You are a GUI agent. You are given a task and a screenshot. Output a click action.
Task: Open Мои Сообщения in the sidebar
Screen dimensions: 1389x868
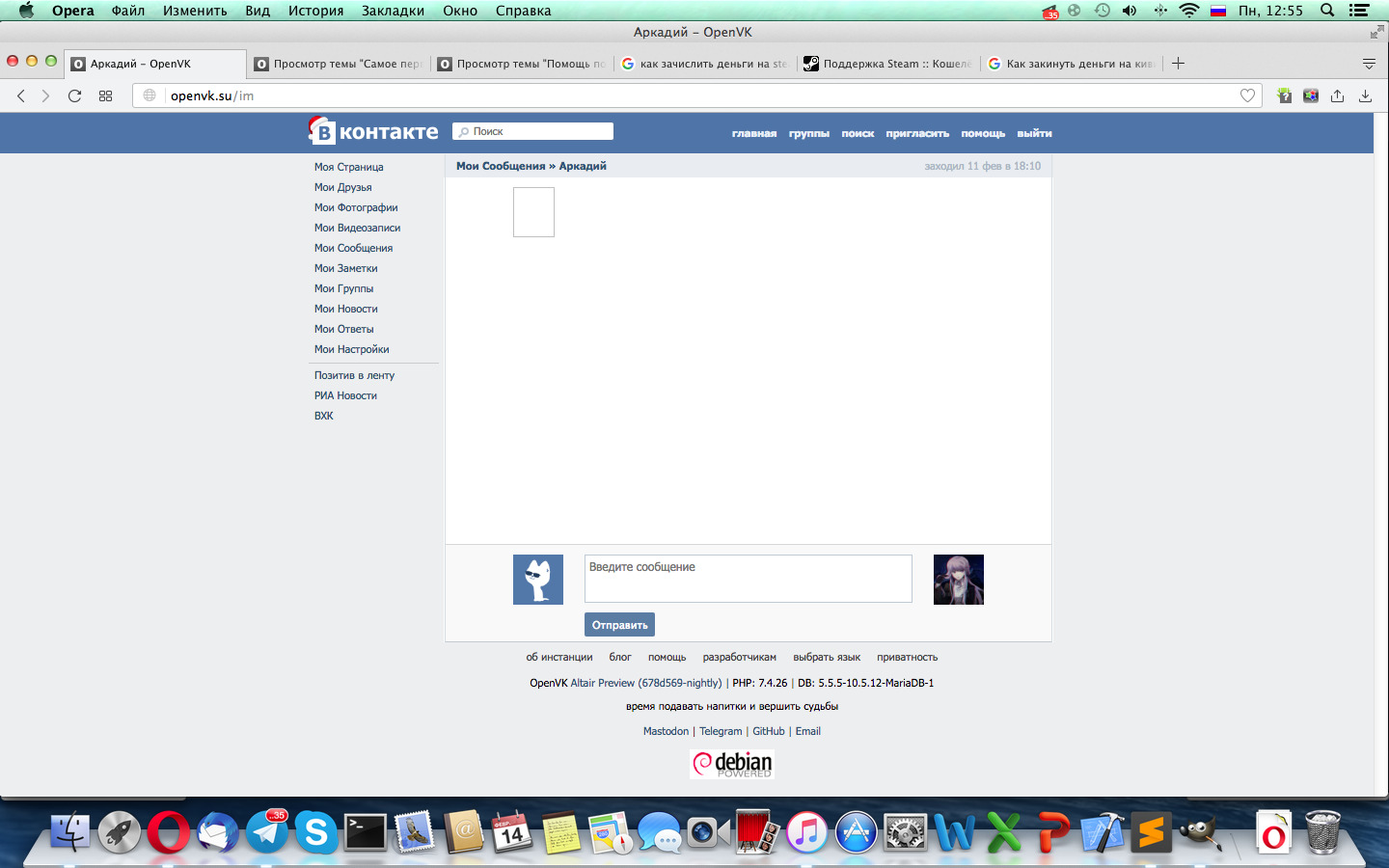click(353, 248)
